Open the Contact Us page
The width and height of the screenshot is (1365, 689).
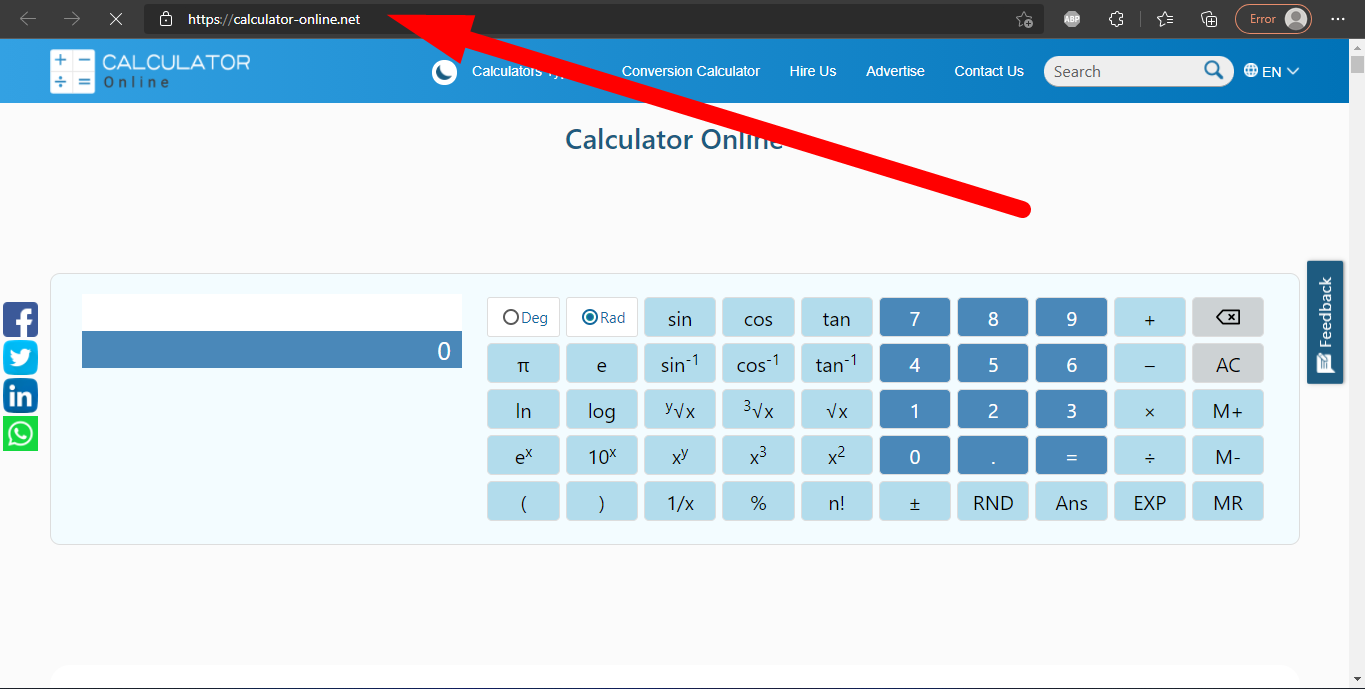click(x=988, y=71)
